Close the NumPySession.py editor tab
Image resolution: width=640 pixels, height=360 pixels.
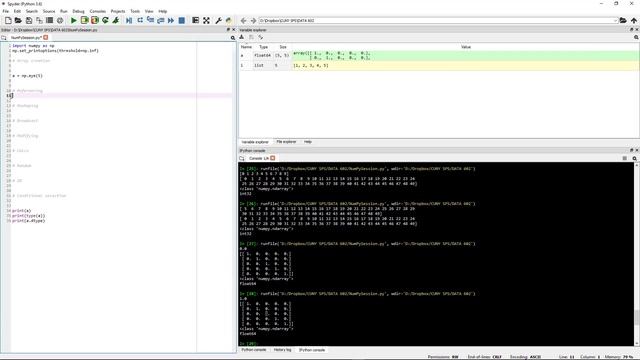tap(46, 37)
